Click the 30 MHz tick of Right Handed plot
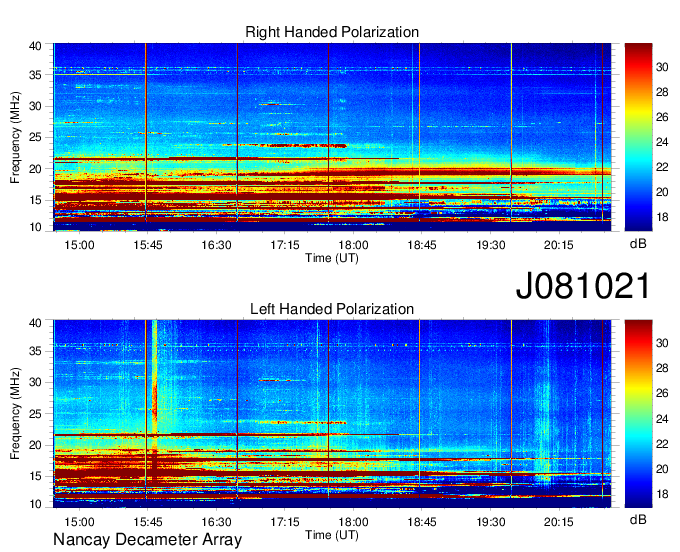This screenshot has width=680, height=552. point(35,106)
